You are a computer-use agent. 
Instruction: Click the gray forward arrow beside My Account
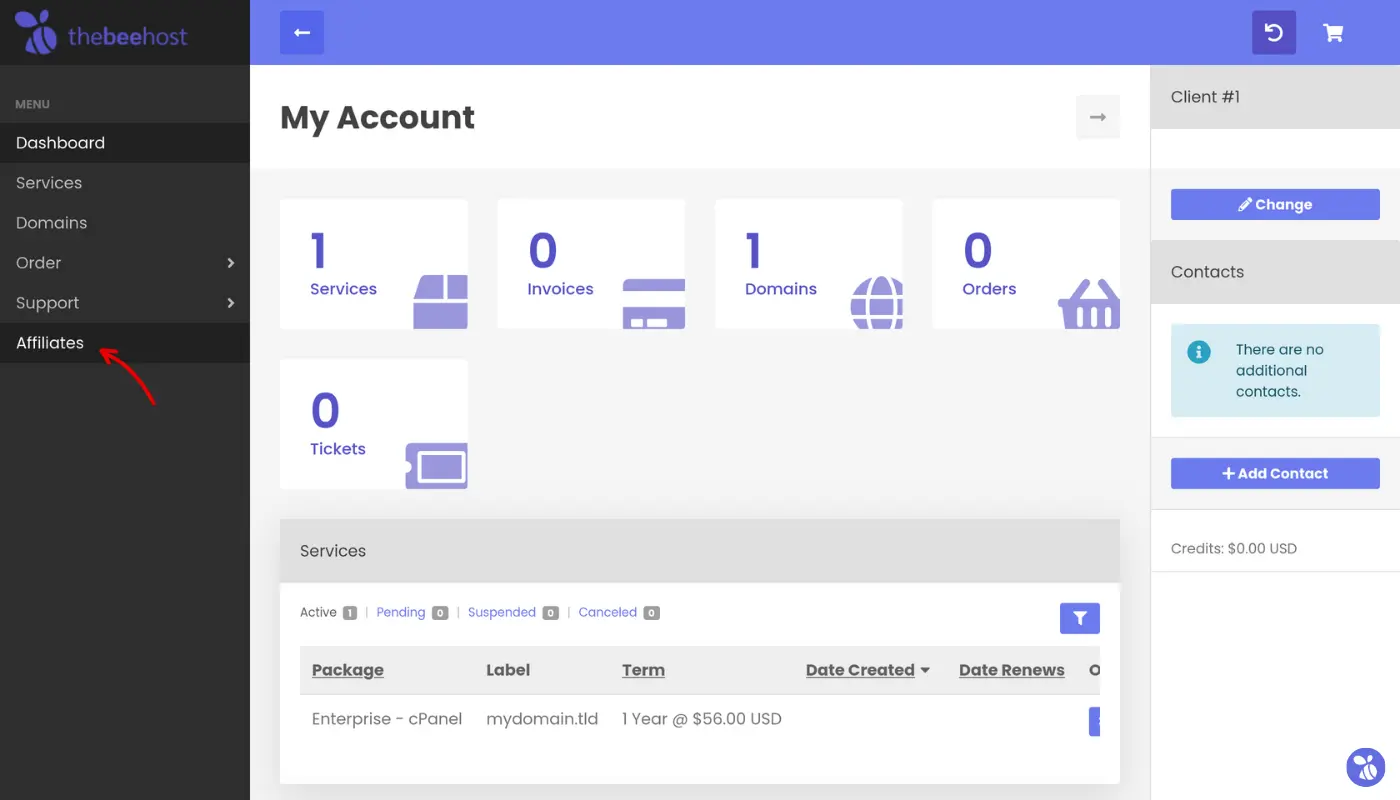[x=1097, y=117]
